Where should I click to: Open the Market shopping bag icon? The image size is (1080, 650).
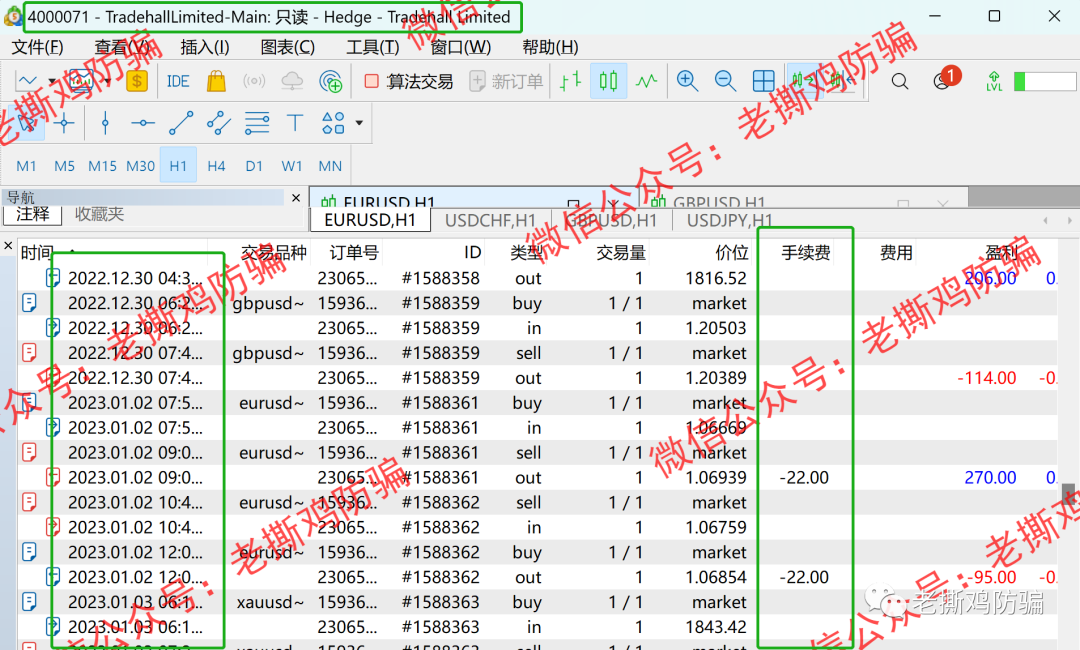(x=216, y=81)
